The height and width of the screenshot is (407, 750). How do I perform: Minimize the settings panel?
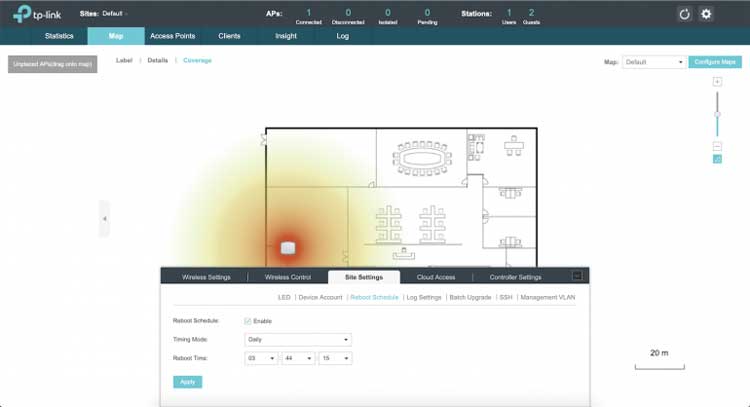pyautogui.click(x=576, y=276)
